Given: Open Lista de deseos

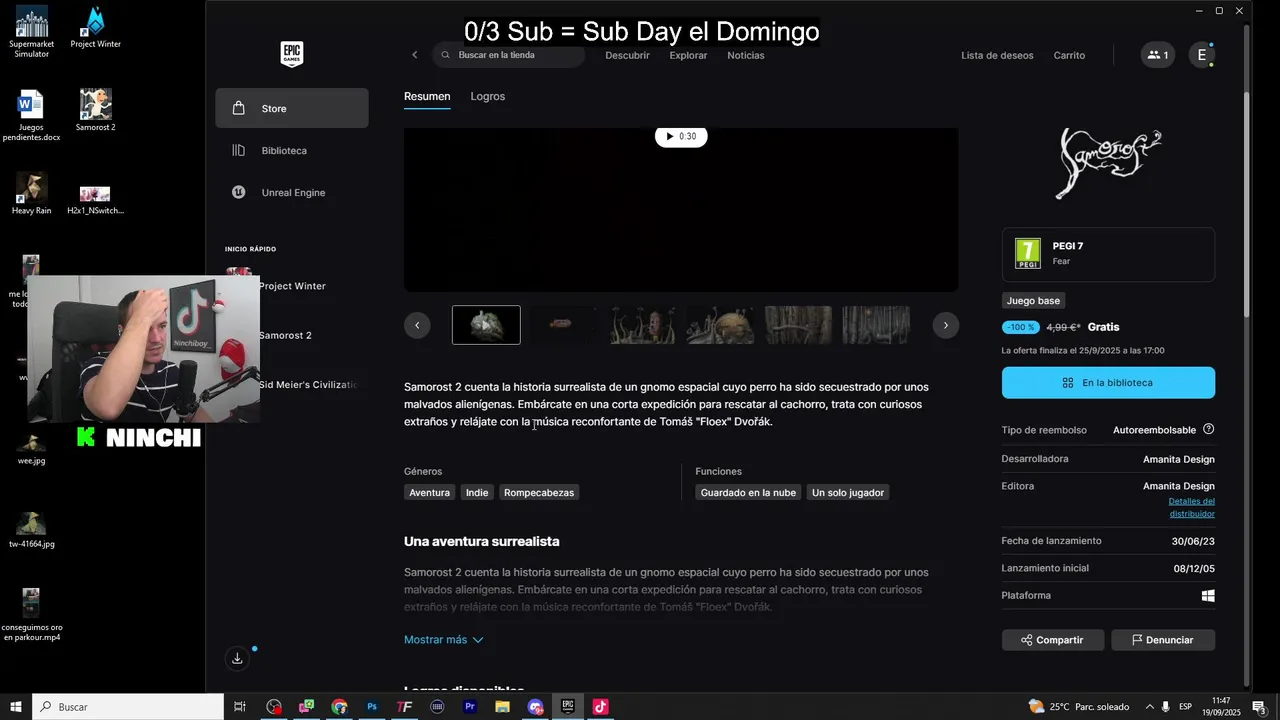Looking at the screenshot, I should [997, 55].
